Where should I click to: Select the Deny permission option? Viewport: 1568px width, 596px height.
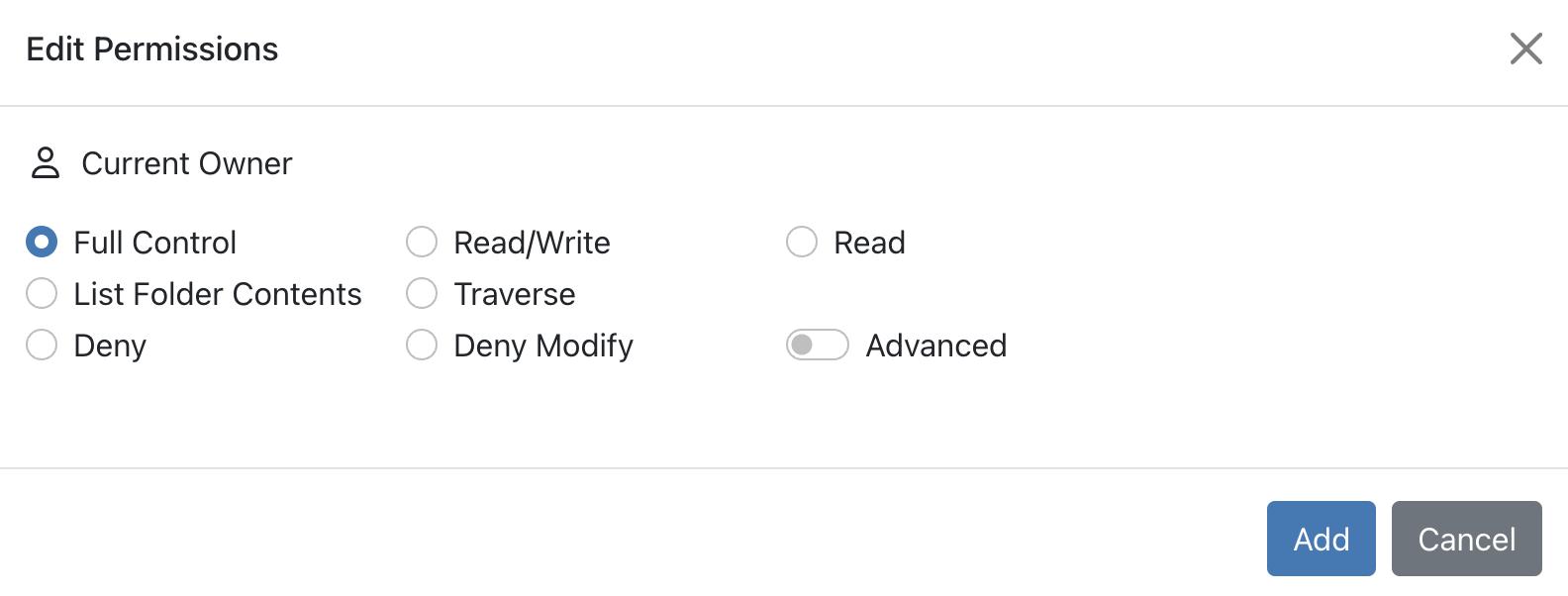tap(40, 345)
